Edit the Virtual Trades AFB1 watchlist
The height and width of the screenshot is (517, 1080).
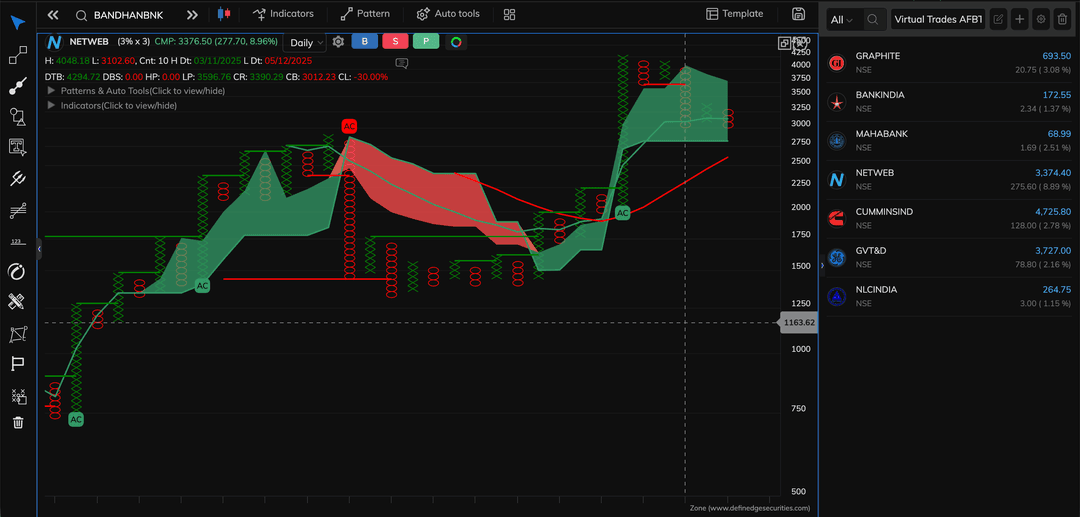pos(998,19)
